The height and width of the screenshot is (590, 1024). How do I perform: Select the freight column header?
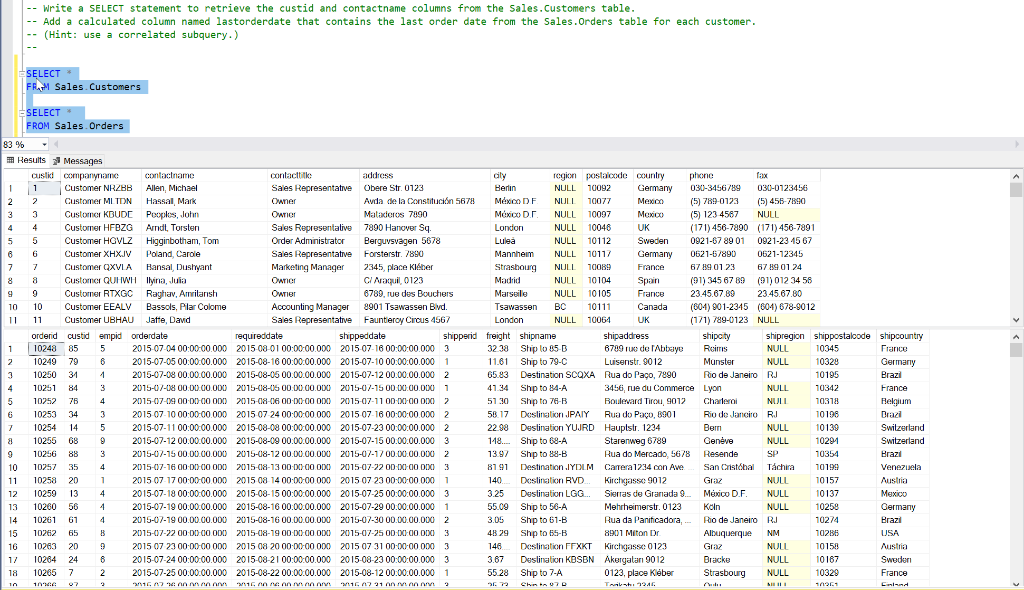click(x=498, y=336)
